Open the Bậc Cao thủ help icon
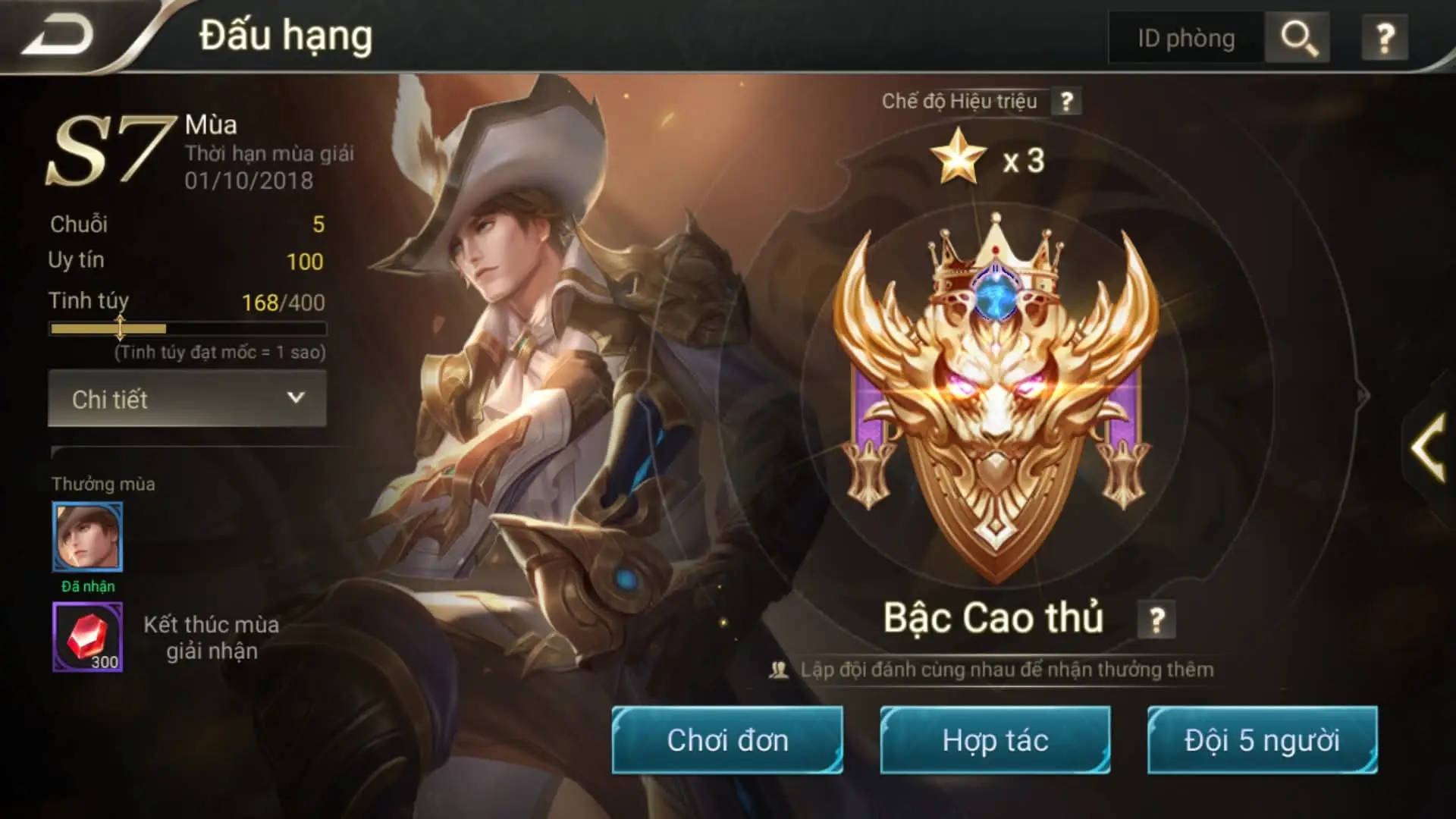This screenshot has width=1456, height=819. [x=1156, y=620]
